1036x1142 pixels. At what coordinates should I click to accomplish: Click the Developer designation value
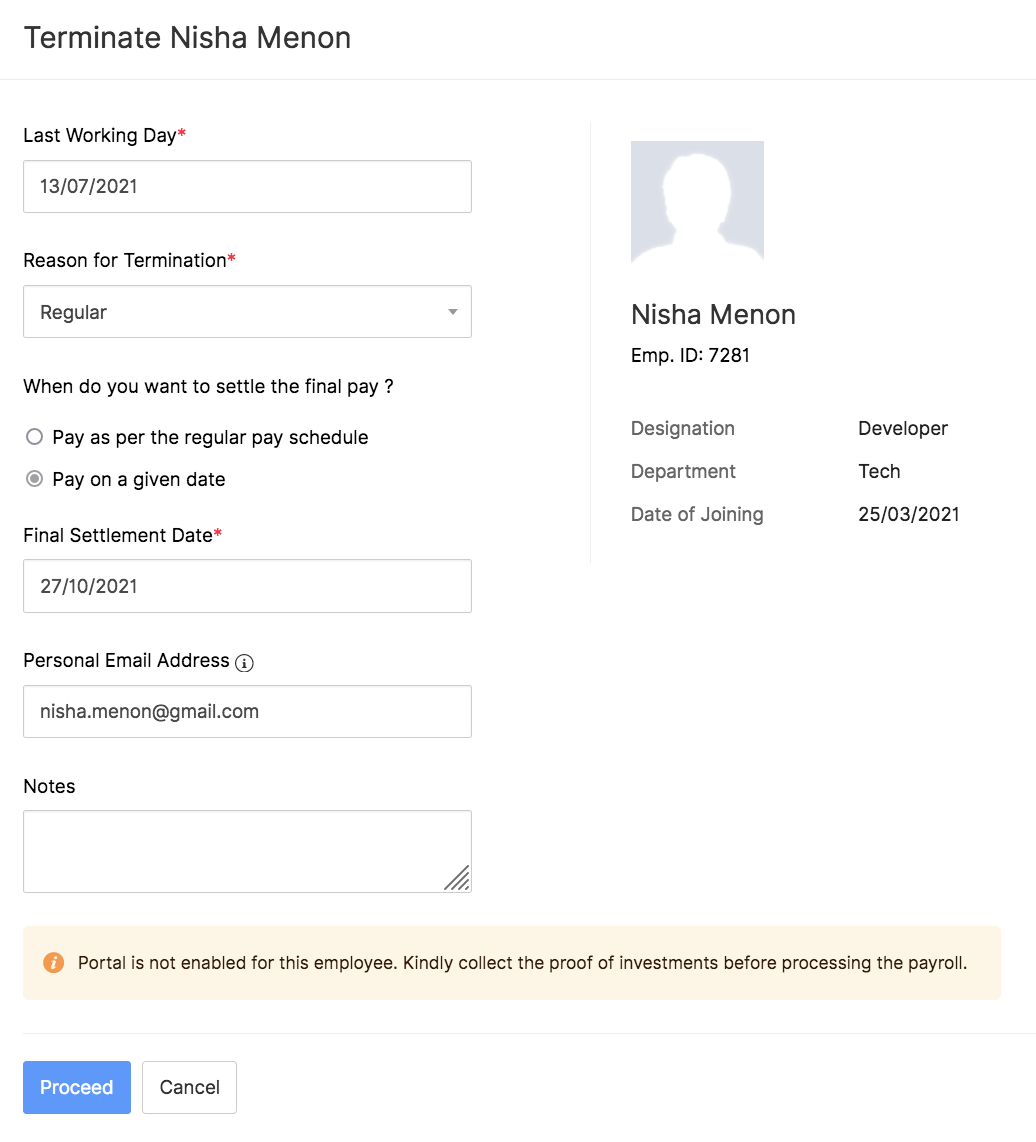pos(902,428)
